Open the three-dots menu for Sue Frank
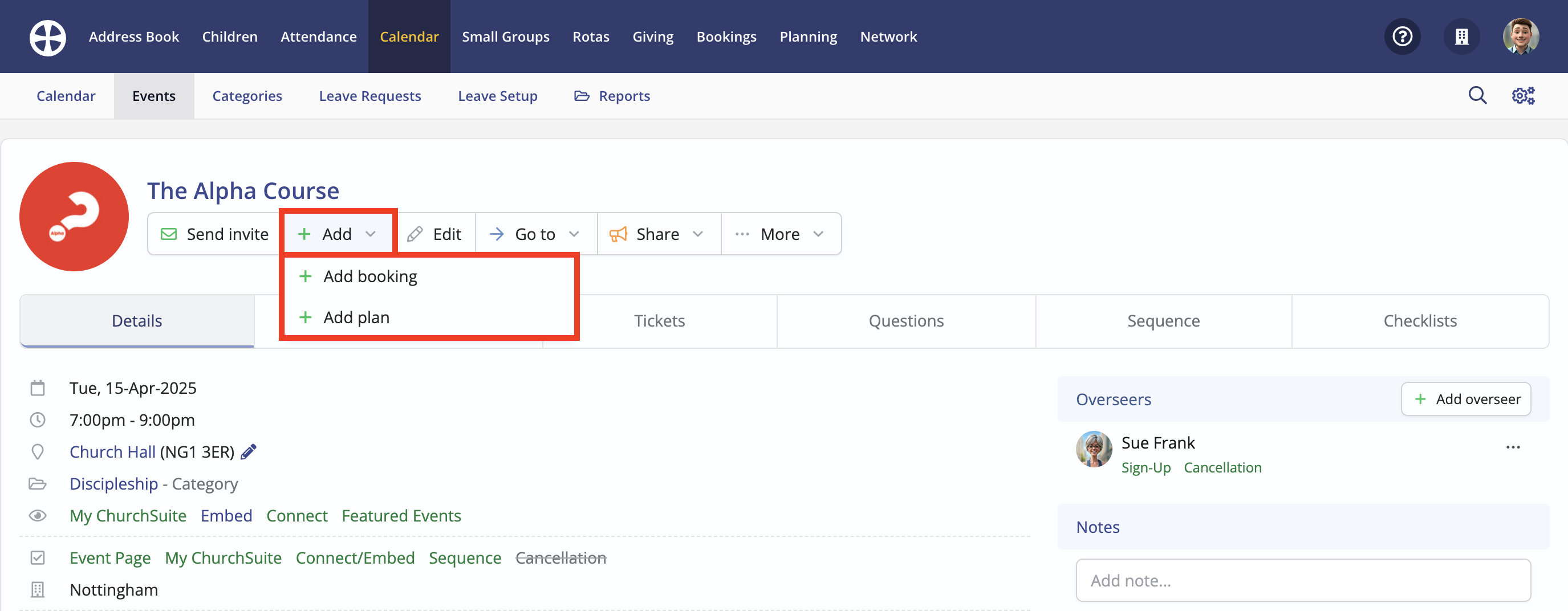The image size is (1568, 611). point(1513,447)
